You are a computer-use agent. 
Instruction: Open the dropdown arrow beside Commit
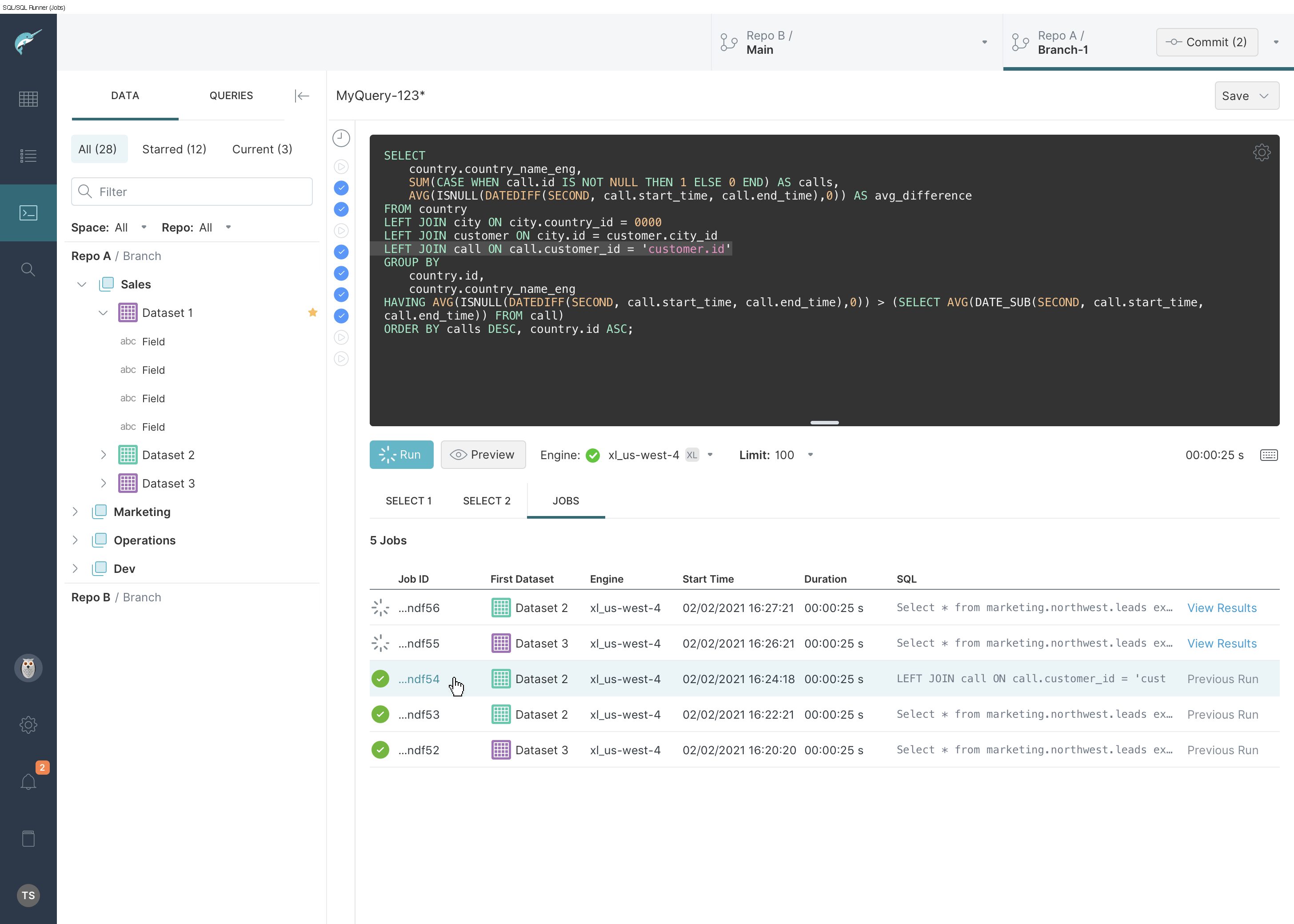[x=1276, y=42]
